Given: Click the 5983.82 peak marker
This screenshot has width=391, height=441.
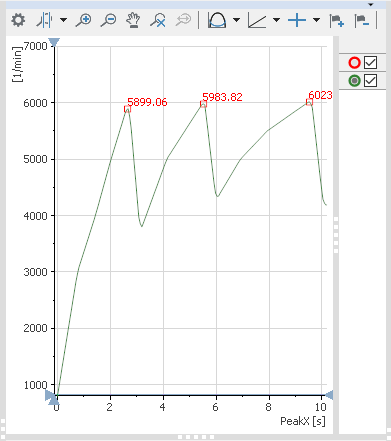Looking at the screenshot, I should (203, 104).
